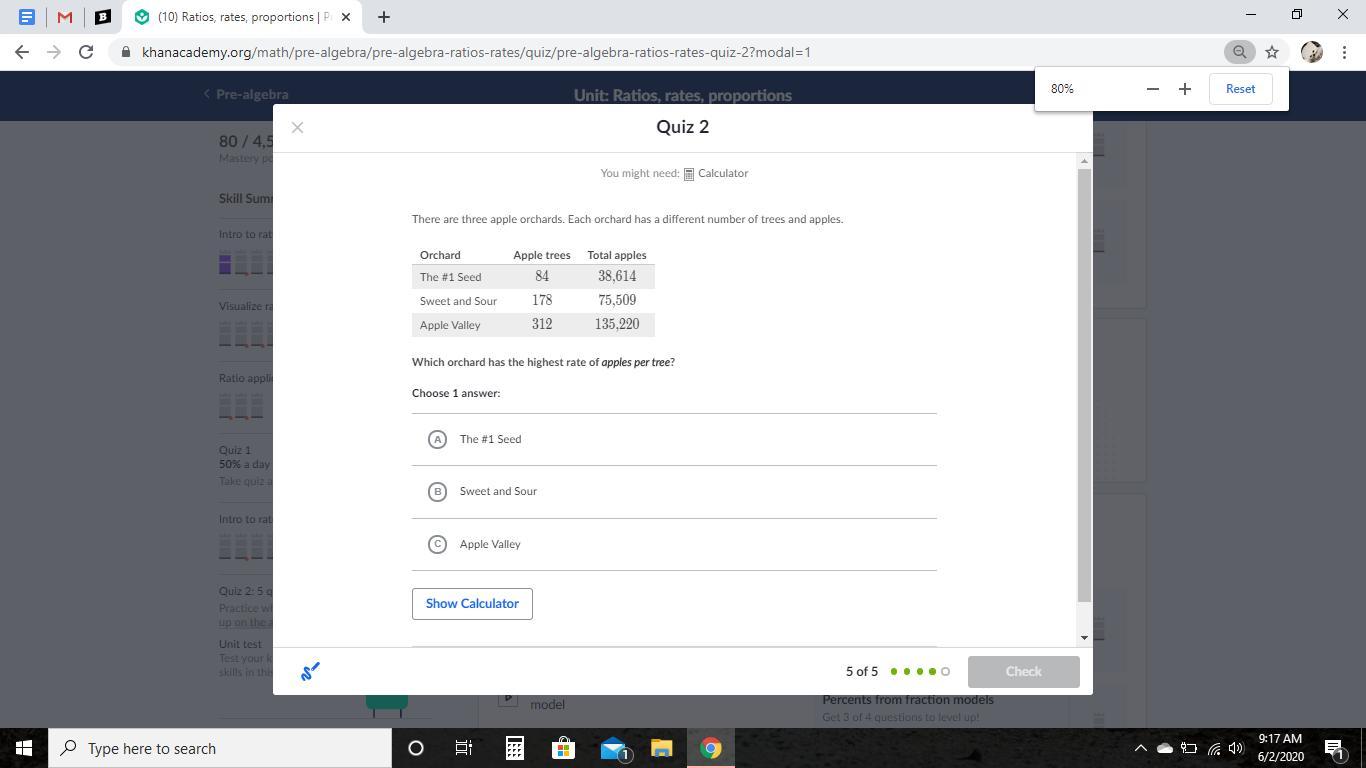Click the Chrome icon on the taskbar
1366x768 pixels.
click(x=711, y=748)
